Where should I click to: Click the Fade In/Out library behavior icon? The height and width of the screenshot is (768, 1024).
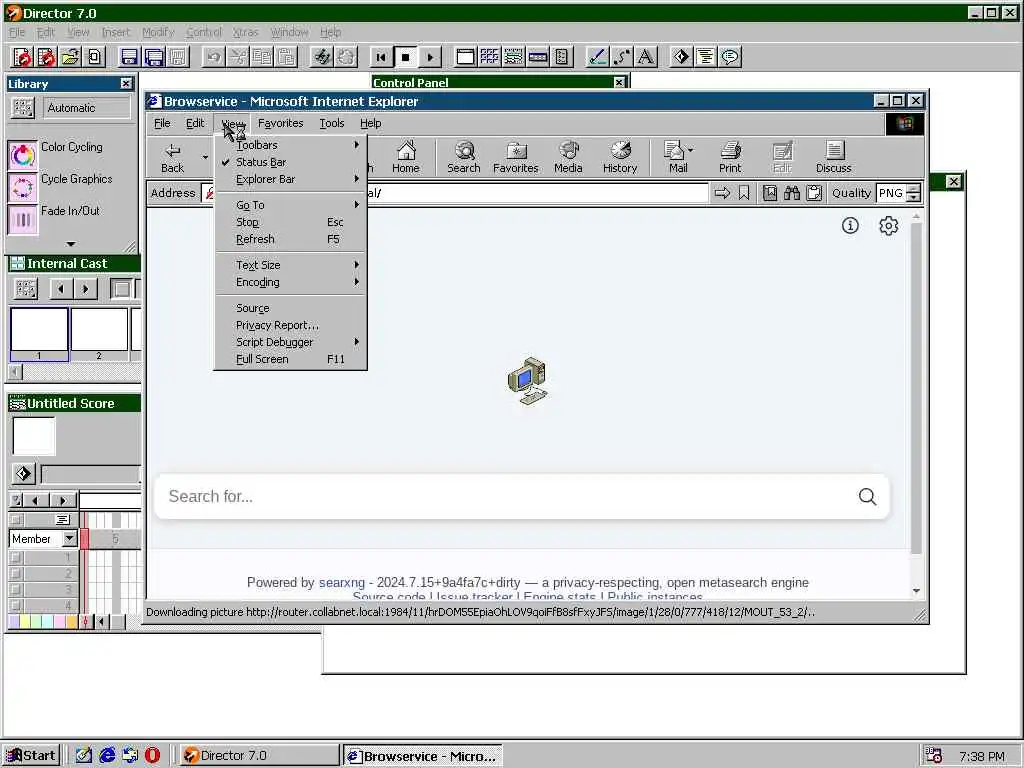coord(23,219)
